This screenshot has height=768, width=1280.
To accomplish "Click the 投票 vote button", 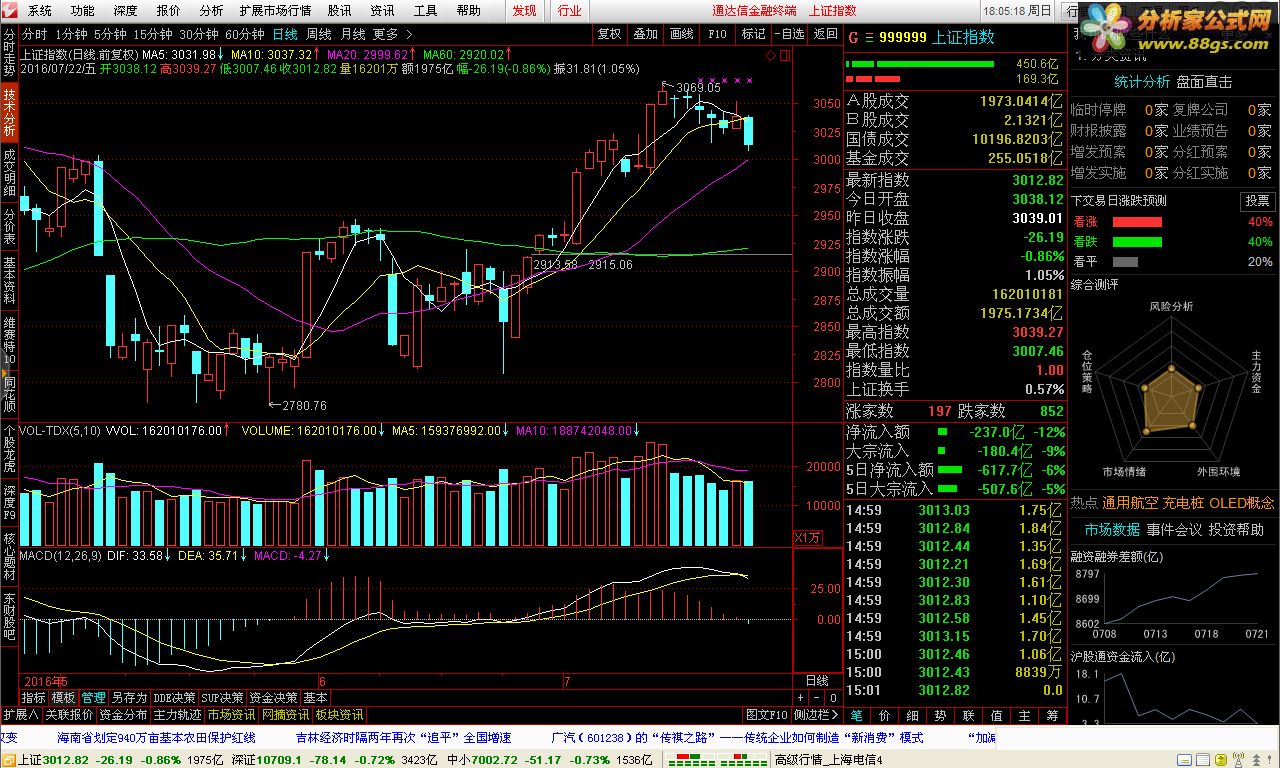I will click(x=1258, y=201).
